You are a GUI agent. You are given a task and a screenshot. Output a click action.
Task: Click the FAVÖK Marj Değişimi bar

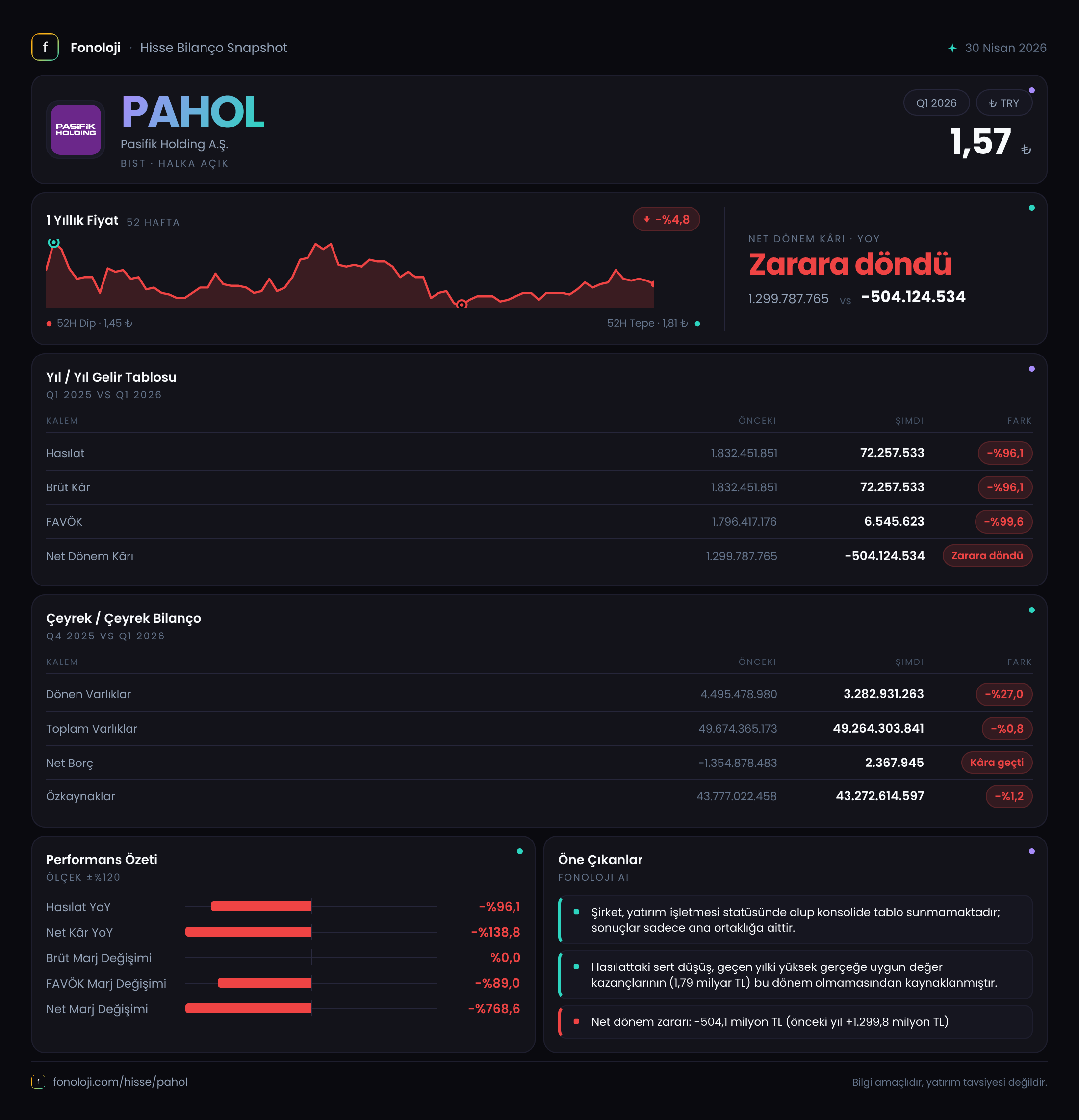[265, 983]
